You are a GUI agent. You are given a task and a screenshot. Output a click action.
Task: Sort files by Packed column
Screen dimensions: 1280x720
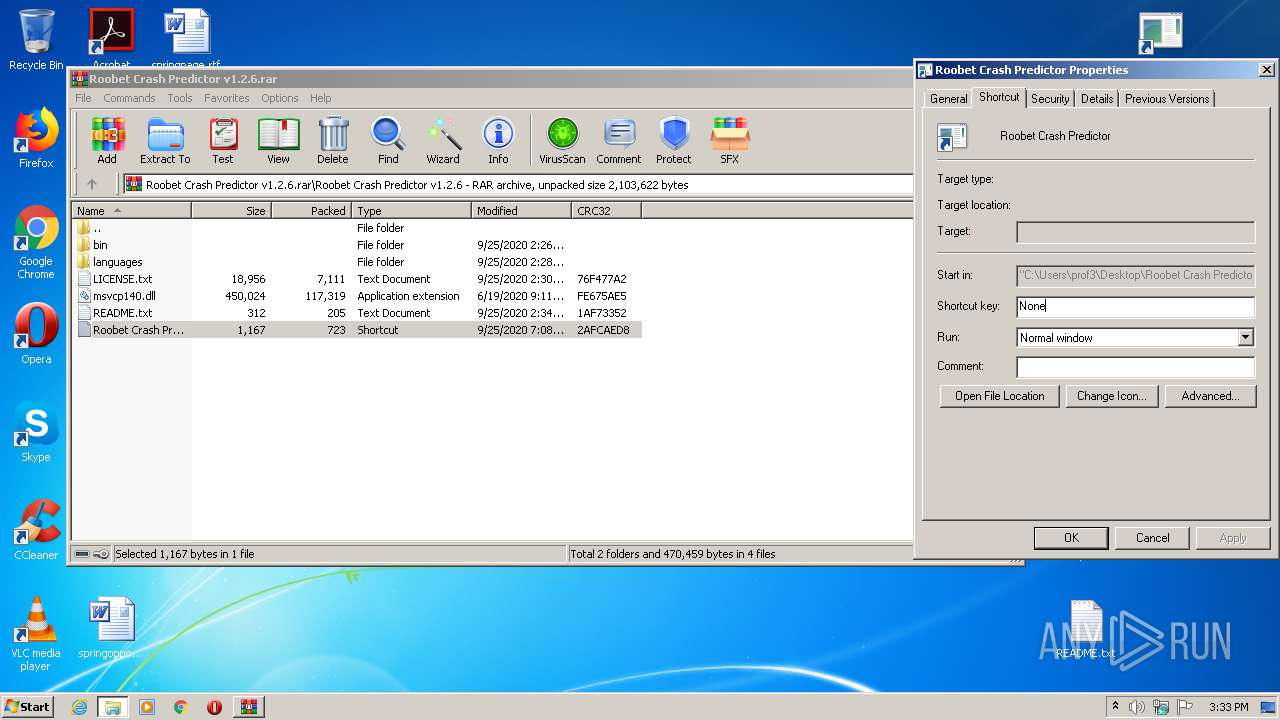(311, 210)
